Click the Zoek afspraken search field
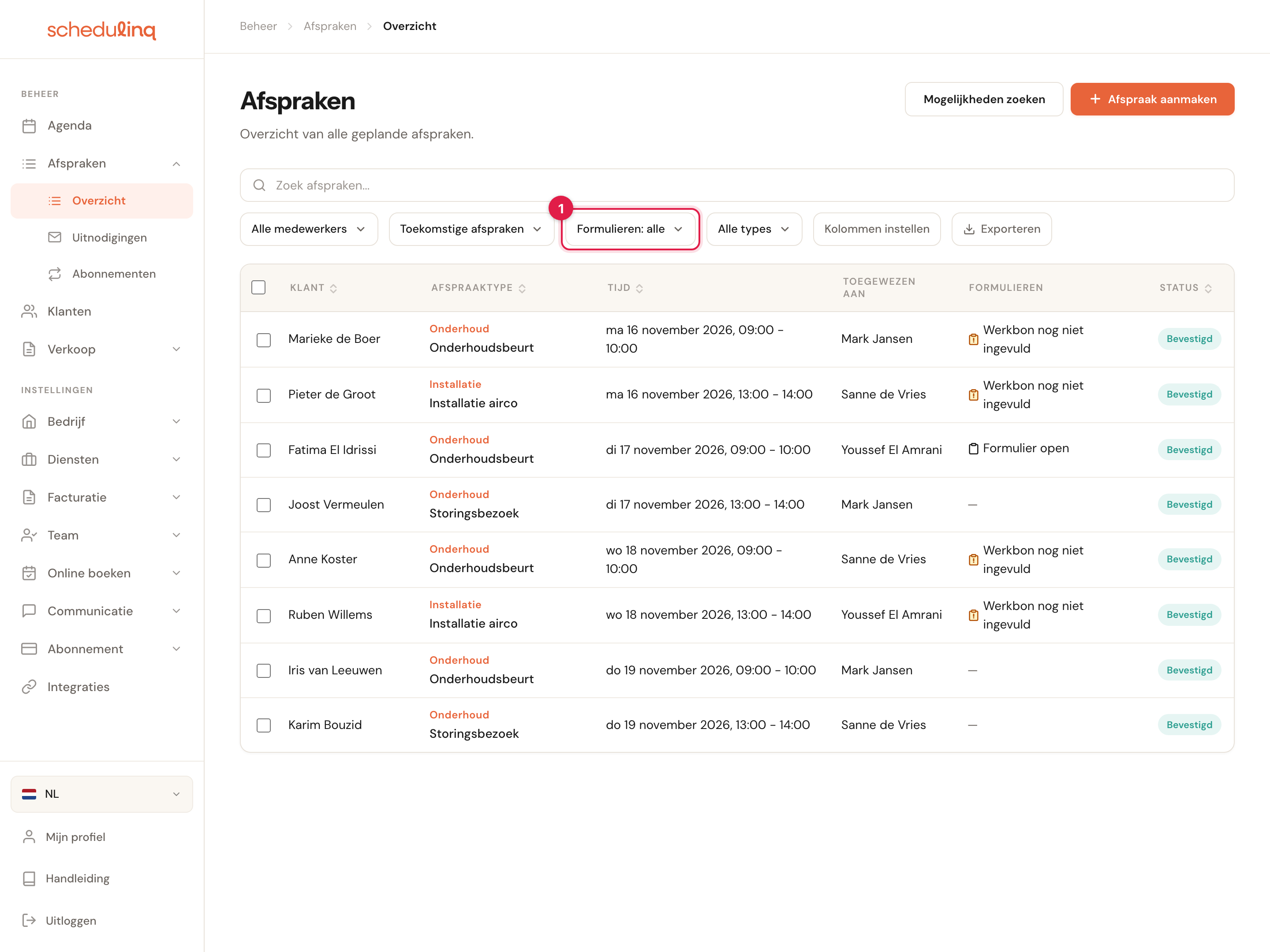1270x952 pixels. pyautogui.click(x=737, y=186)
